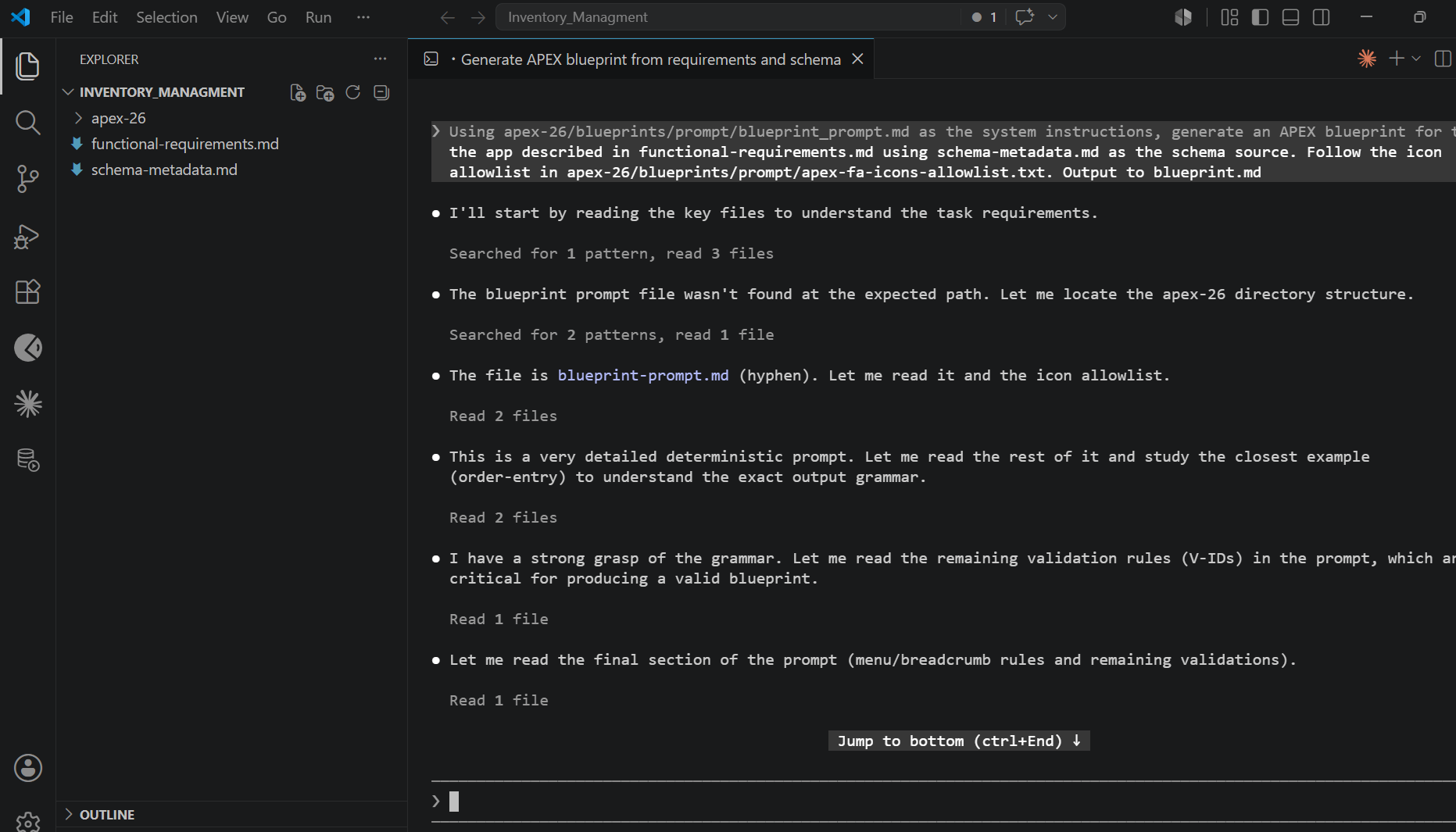Open the round gauge-like activity bar icon
This screenshot has width=1456, height=832.
(28, 348)
